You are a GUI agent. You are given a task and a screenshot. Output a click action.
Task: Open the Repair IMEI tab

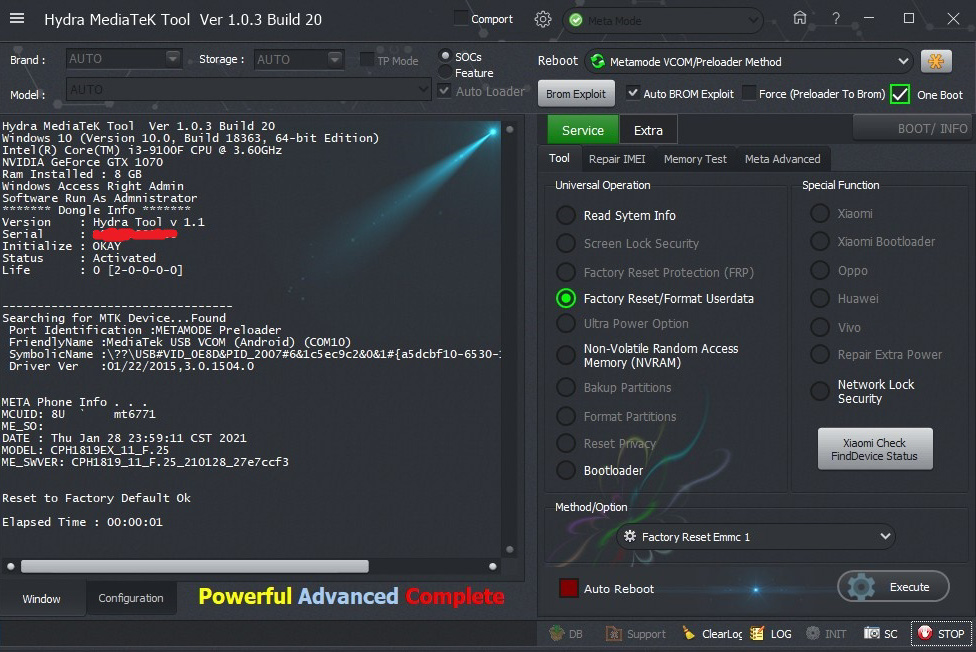tap(617, 159)
